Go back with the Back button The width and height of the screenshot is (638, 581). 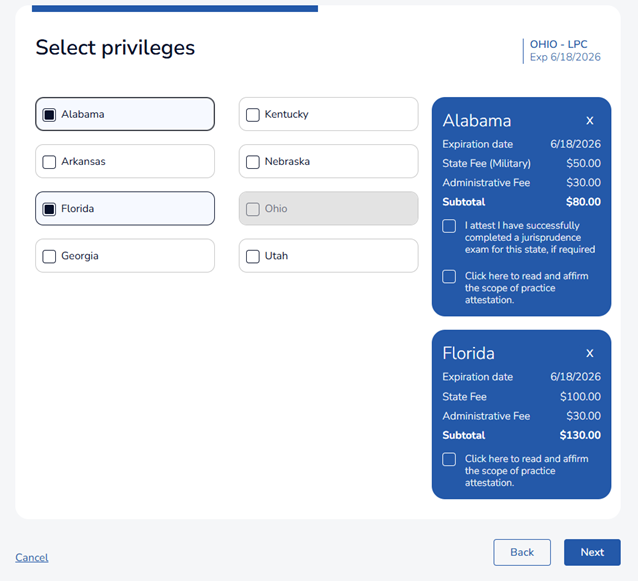522,552
